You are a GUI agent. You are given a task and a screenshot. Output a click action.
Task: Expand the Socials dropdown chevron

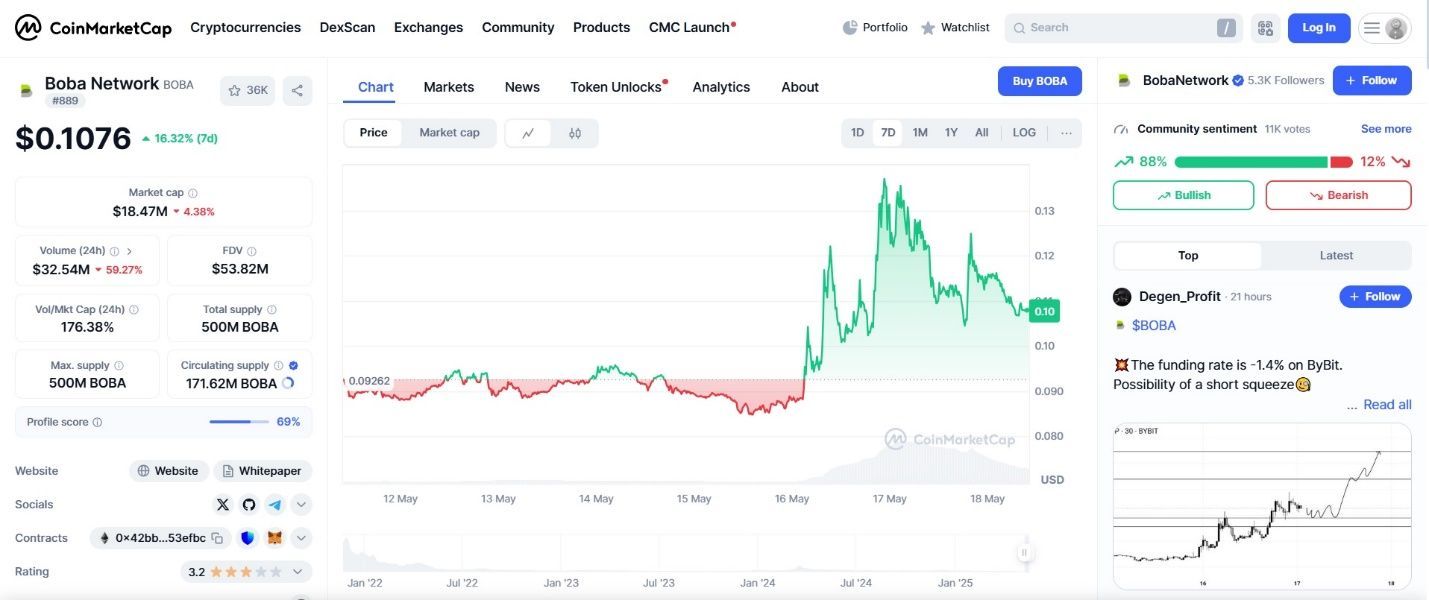pos(301,505)
